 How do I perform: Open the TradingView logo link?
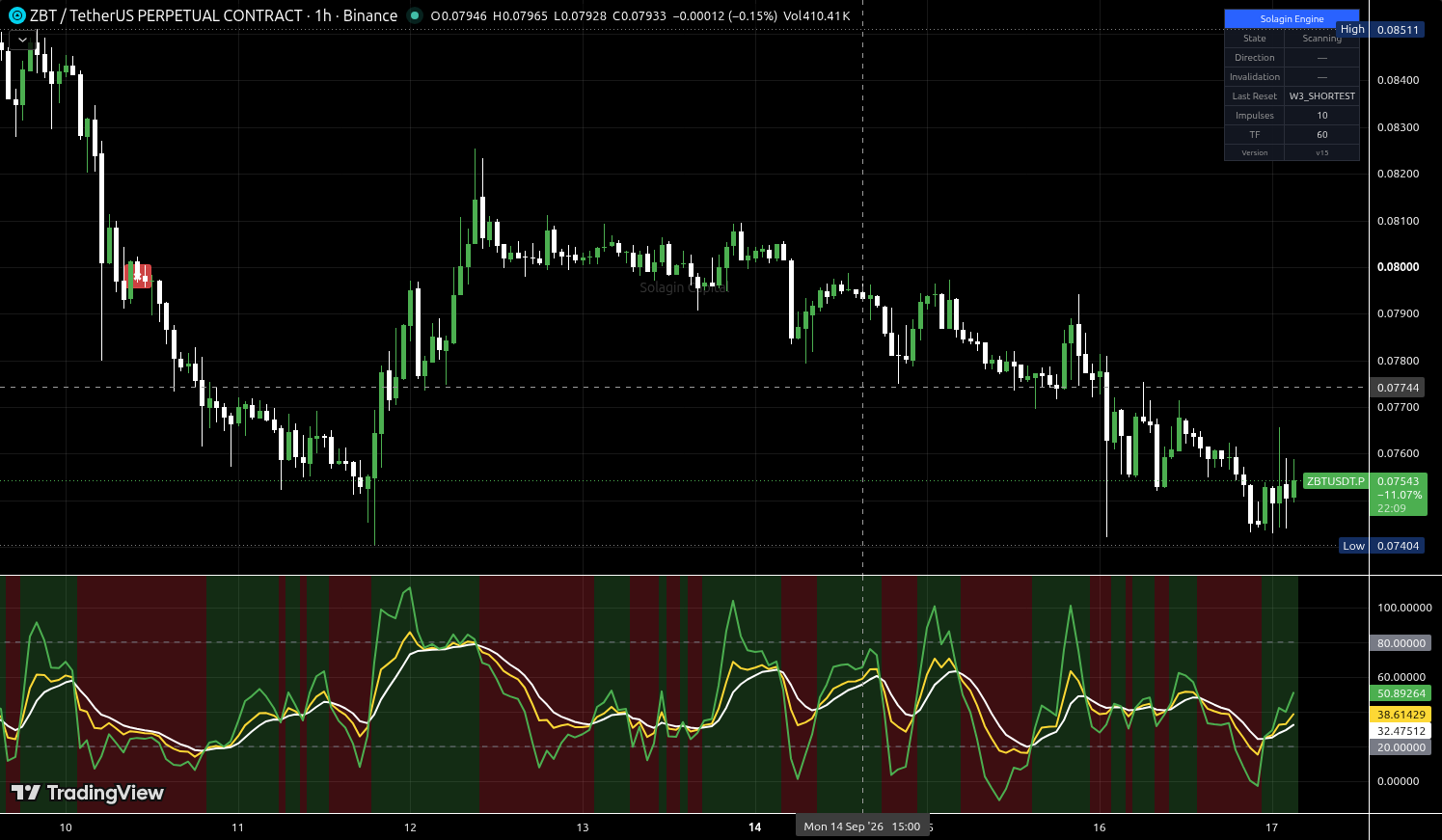pos(88,793)
